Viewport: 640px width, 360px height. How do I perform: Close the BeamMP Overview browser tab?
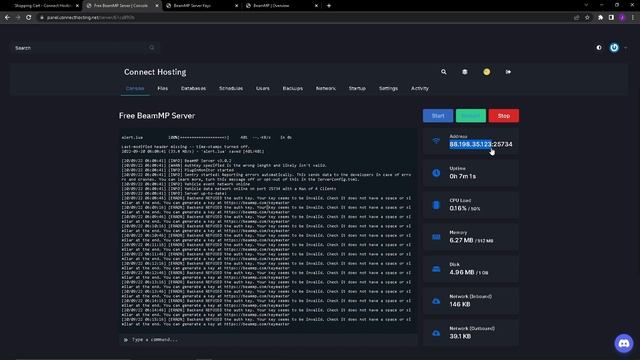316,6
